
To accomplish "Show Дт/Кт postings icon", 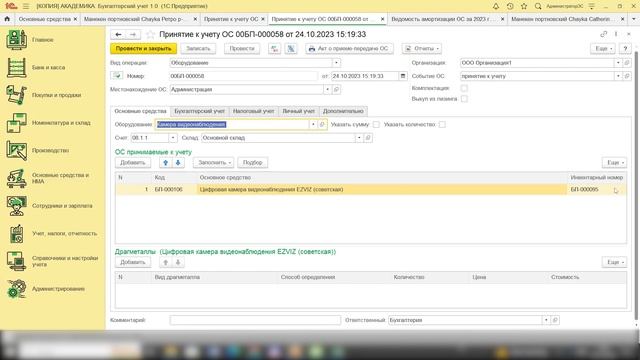I will [x=274, y=49].
